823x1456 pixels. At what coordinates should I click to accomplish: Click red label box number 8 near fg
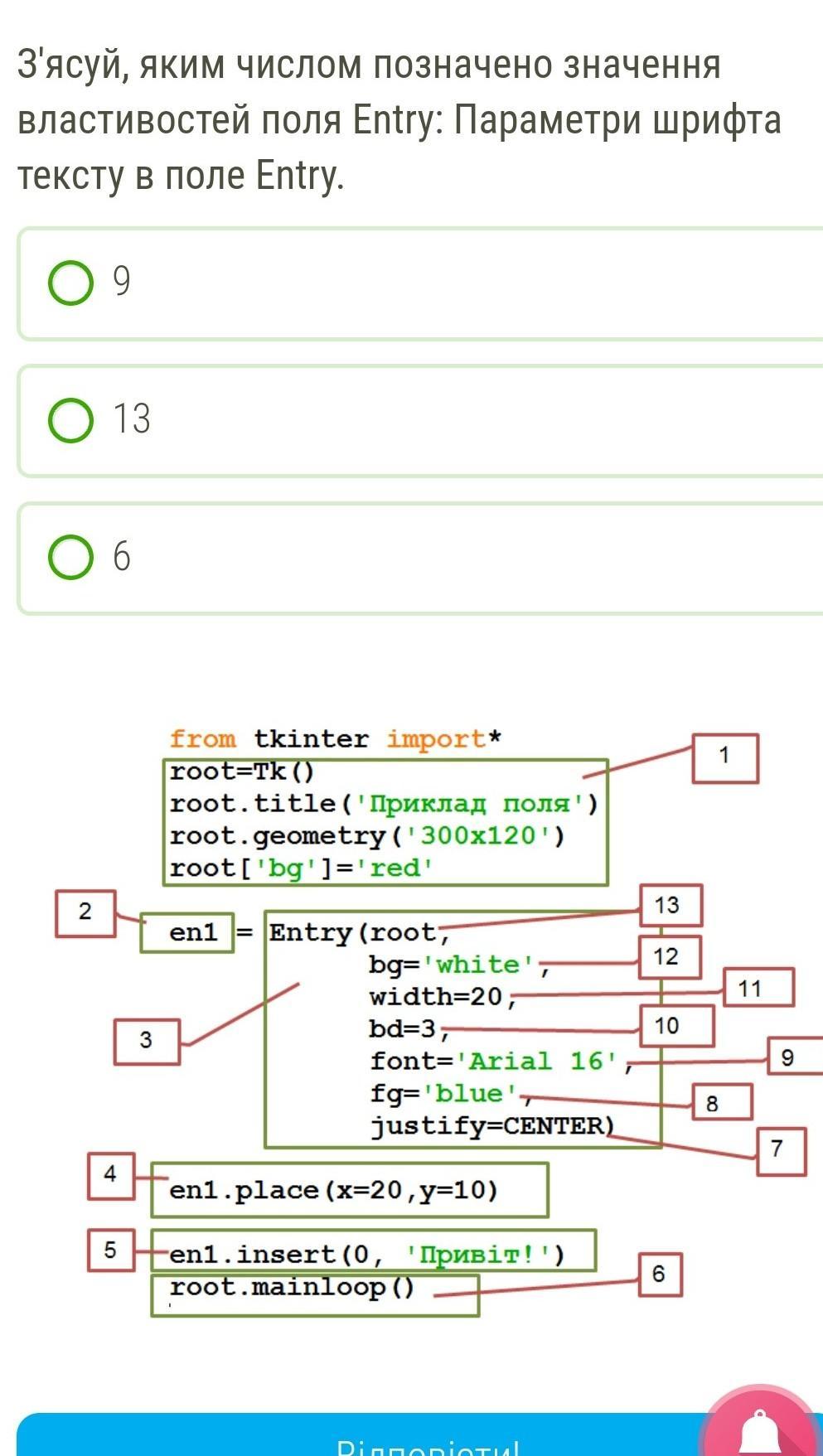click(722, 1103)
